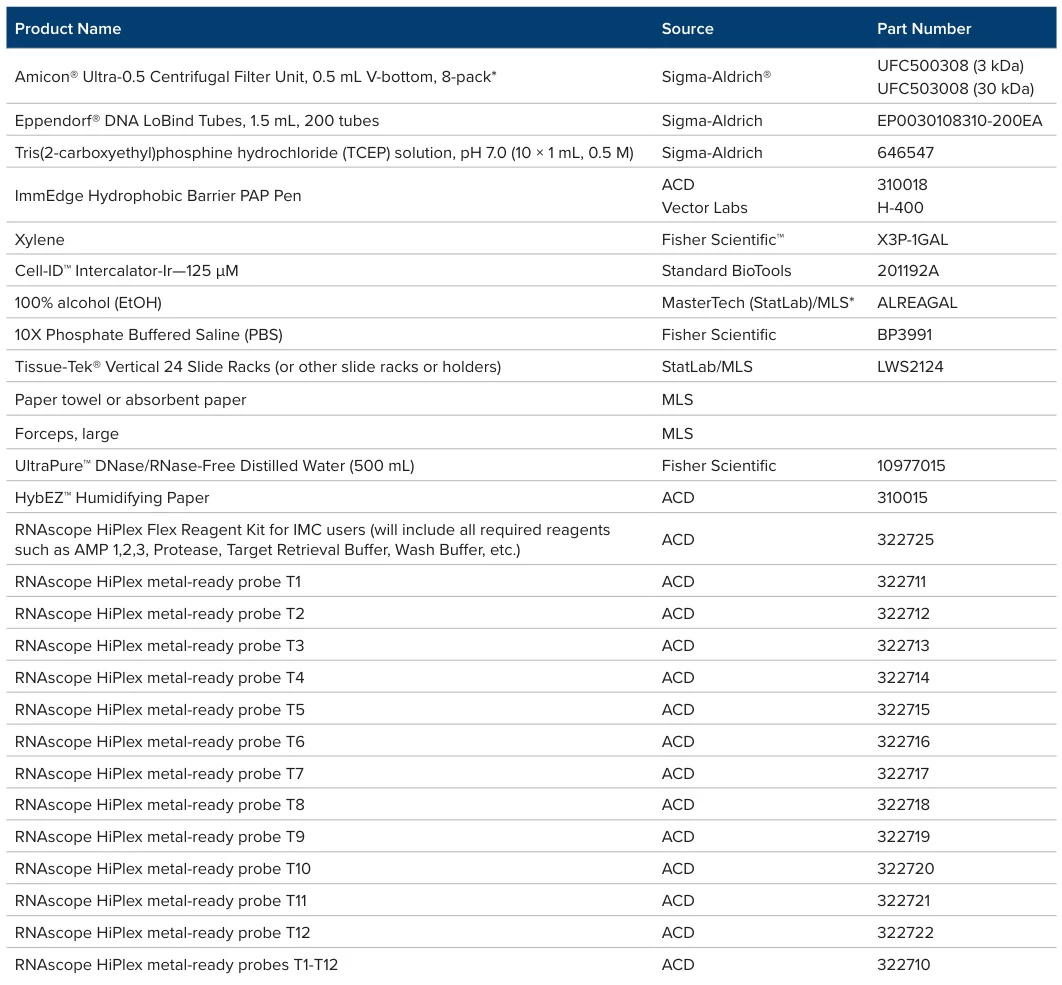Screen dimensions: 1062x985
Task: Select RNAscope HiPlex metal-ready probe T4
Action: tap(160, 677)
